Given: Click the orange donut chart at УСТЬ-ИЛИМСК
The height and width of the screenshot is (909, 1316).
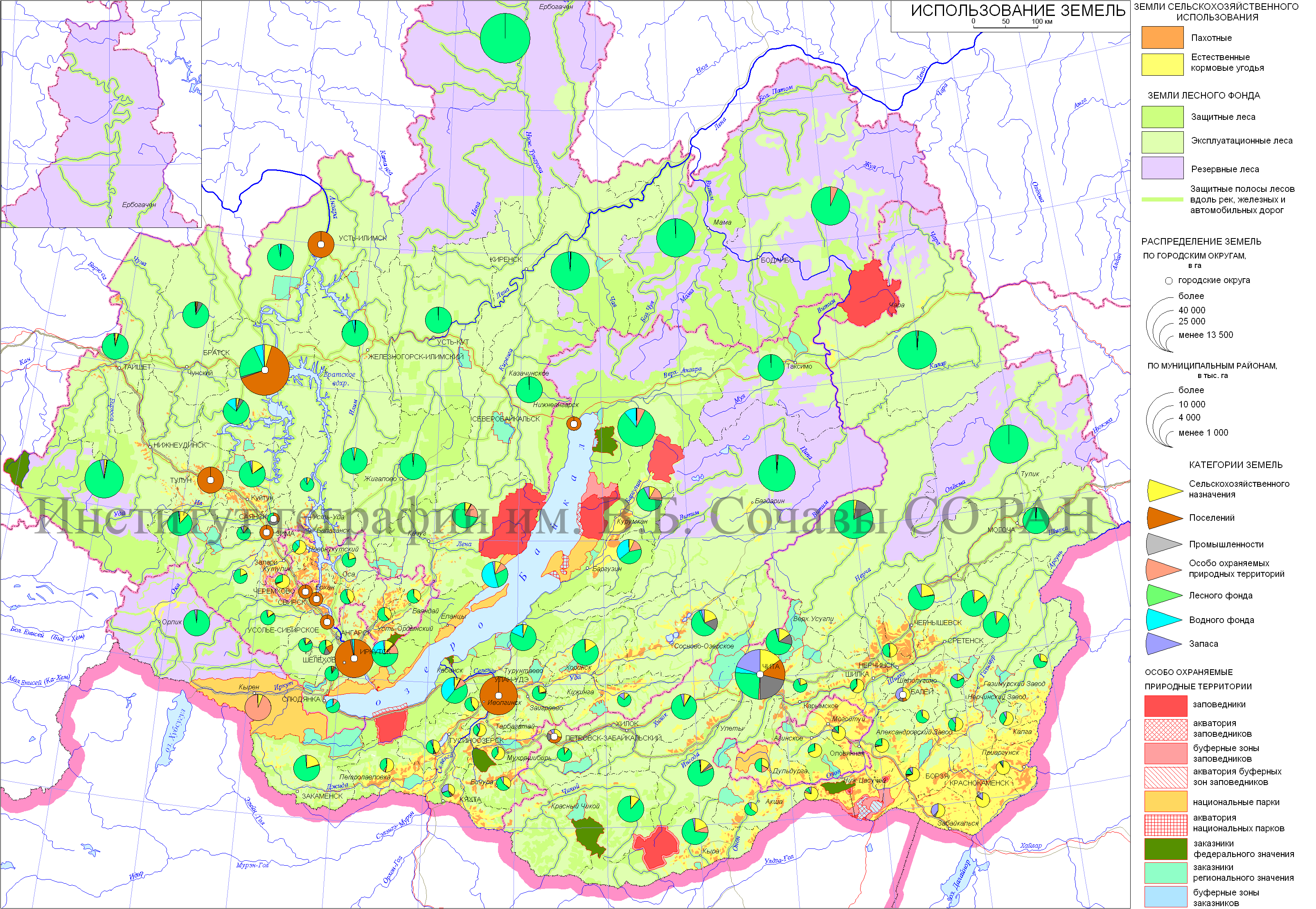Looking at the screenshot, I should click(x=321, y=244).
